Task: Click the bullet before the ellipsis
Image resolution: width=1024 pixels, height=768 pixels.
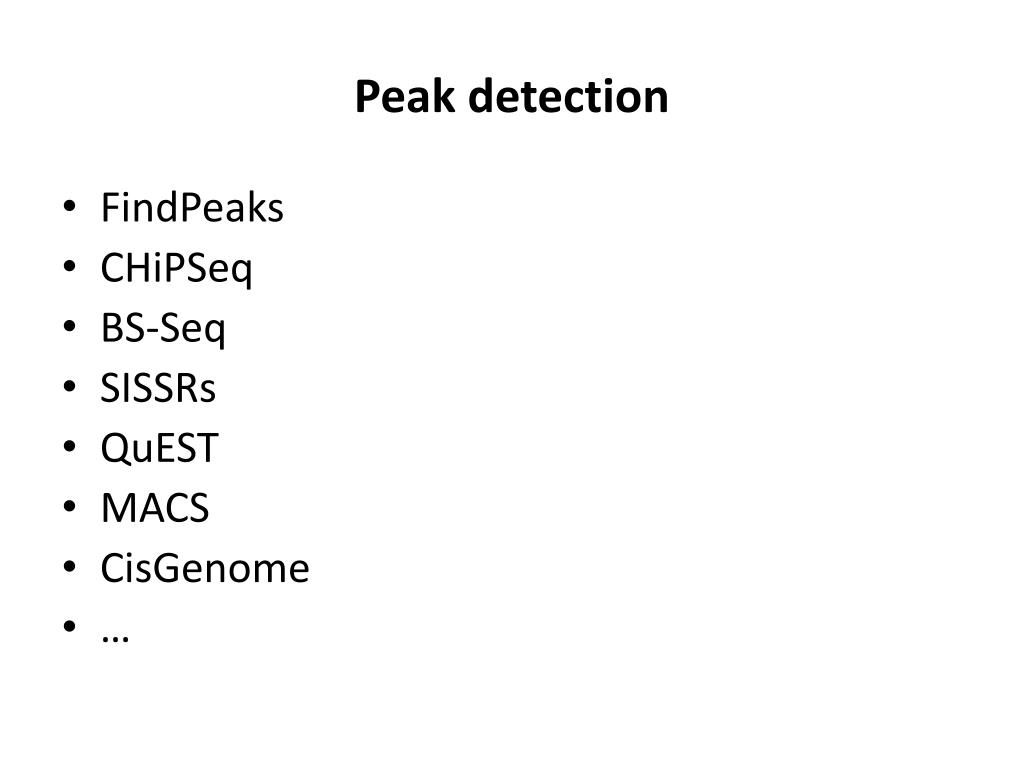Action: coord(70,627)
